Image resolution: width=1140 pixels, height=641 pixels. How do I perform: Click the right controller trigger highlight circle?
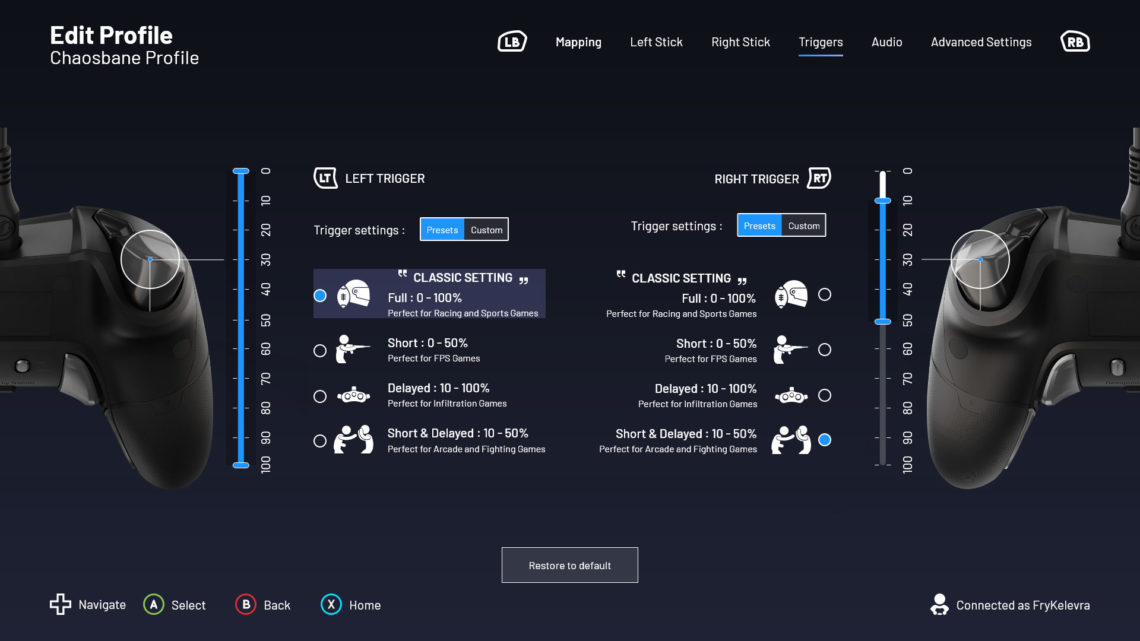point(980,259)
